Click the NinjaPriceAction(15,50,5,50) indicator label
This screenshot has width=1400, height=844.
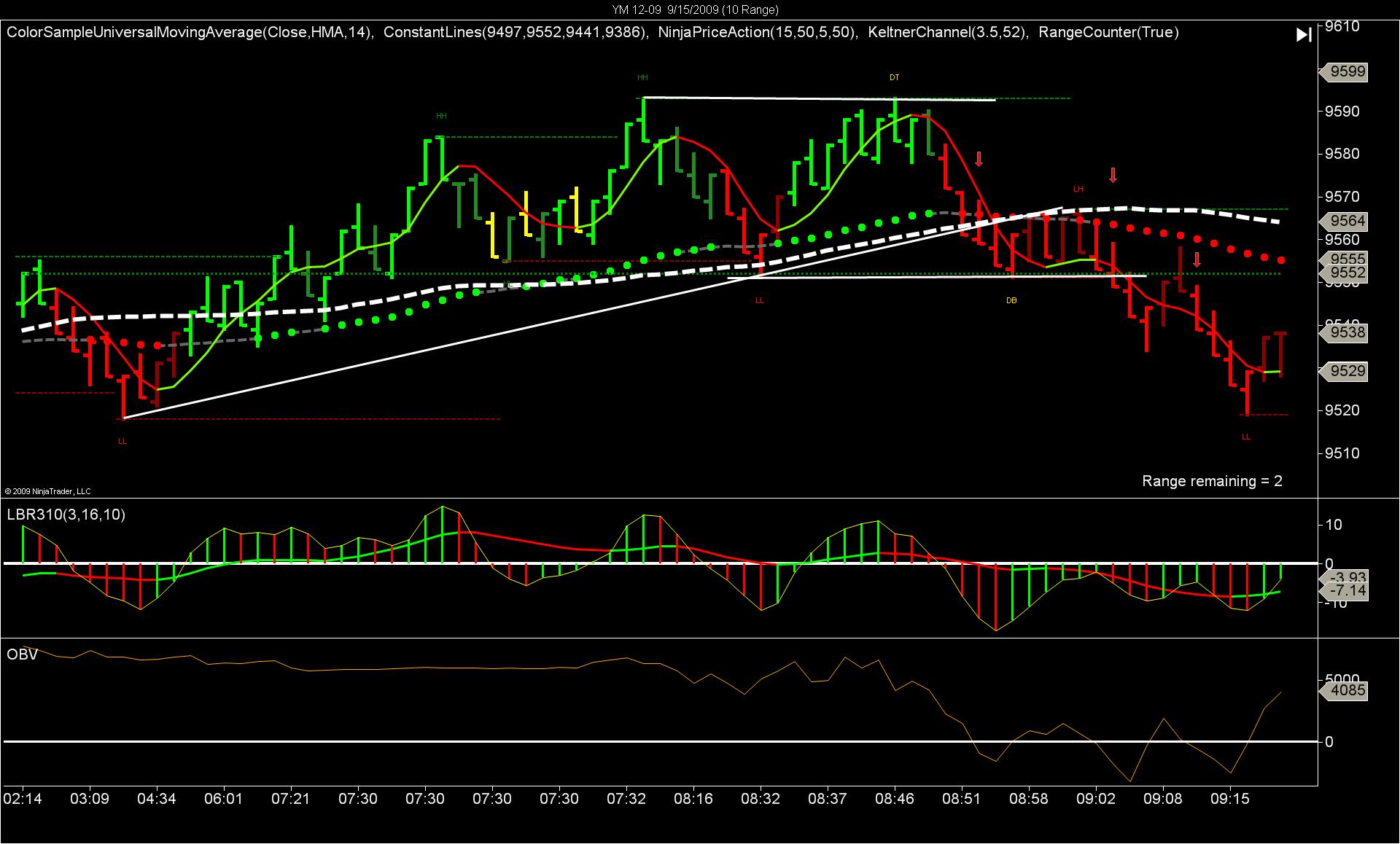758,32
